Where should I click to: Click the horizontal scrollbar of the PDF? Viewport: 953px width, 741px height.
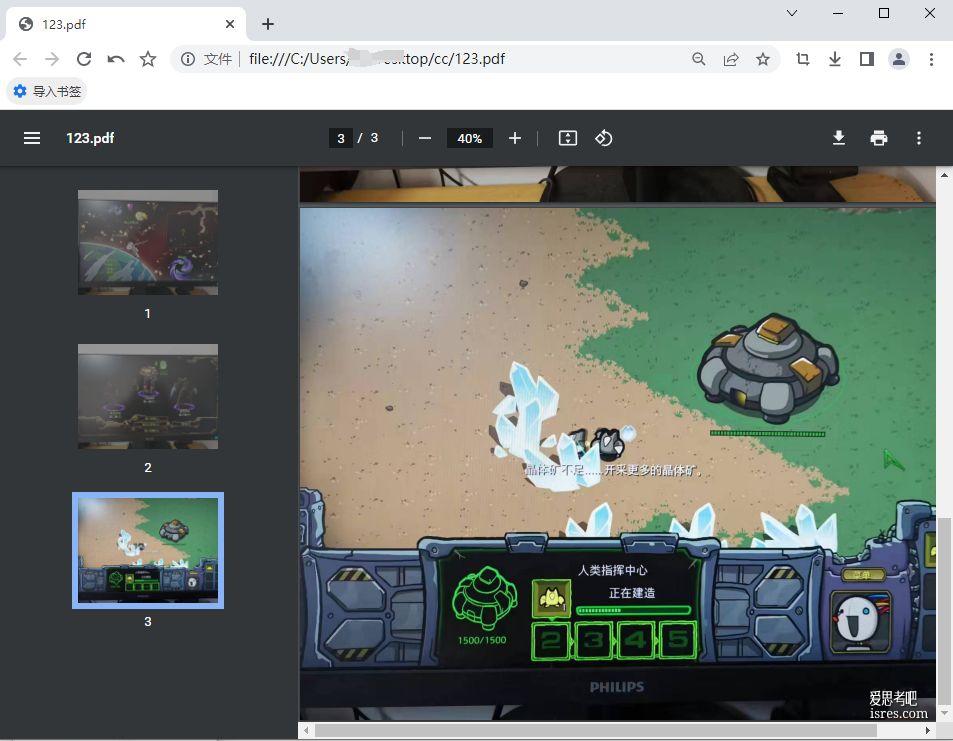(x=596, y=730)
